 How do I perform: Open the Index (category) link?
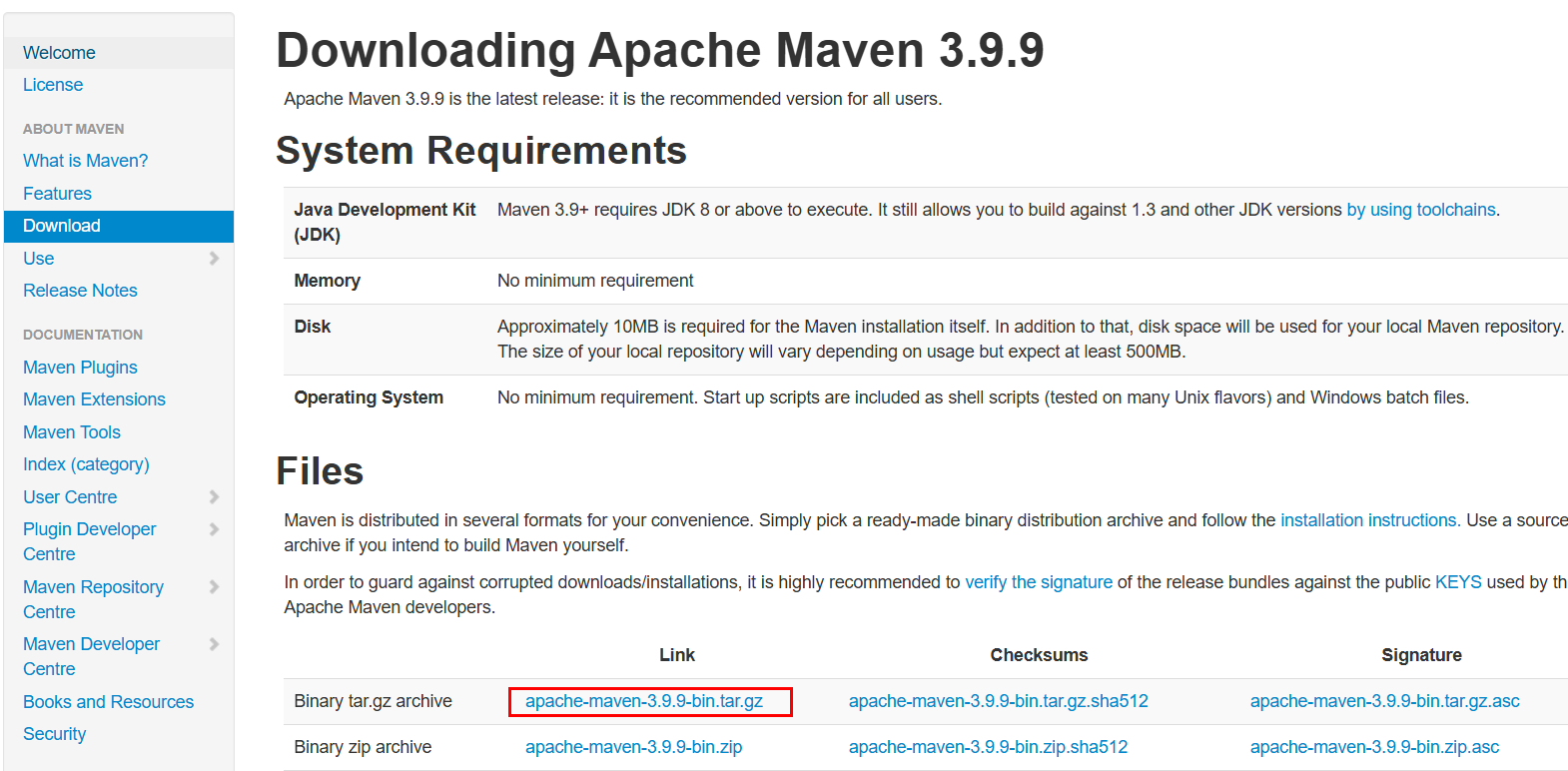[86, 464]
